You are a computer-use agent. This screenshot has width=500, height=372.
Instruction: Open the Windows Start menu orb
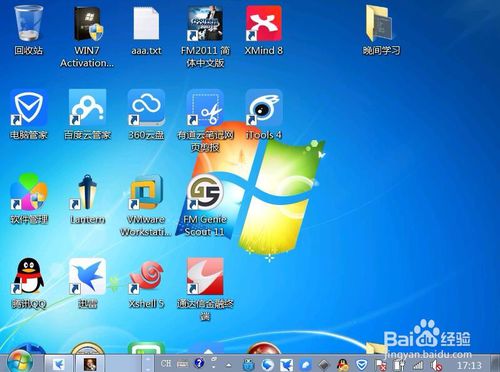pyautogui.click(x=20, y=362)
